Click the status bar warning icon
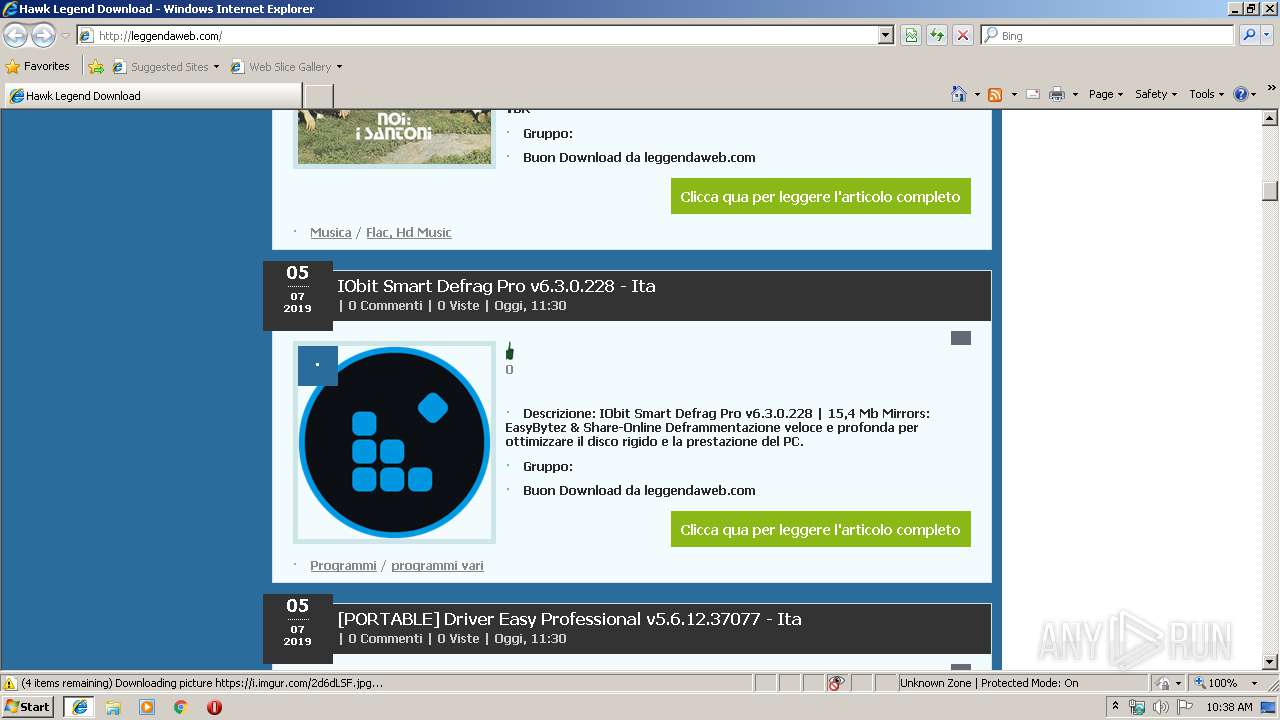 click(x=10, y=683)
